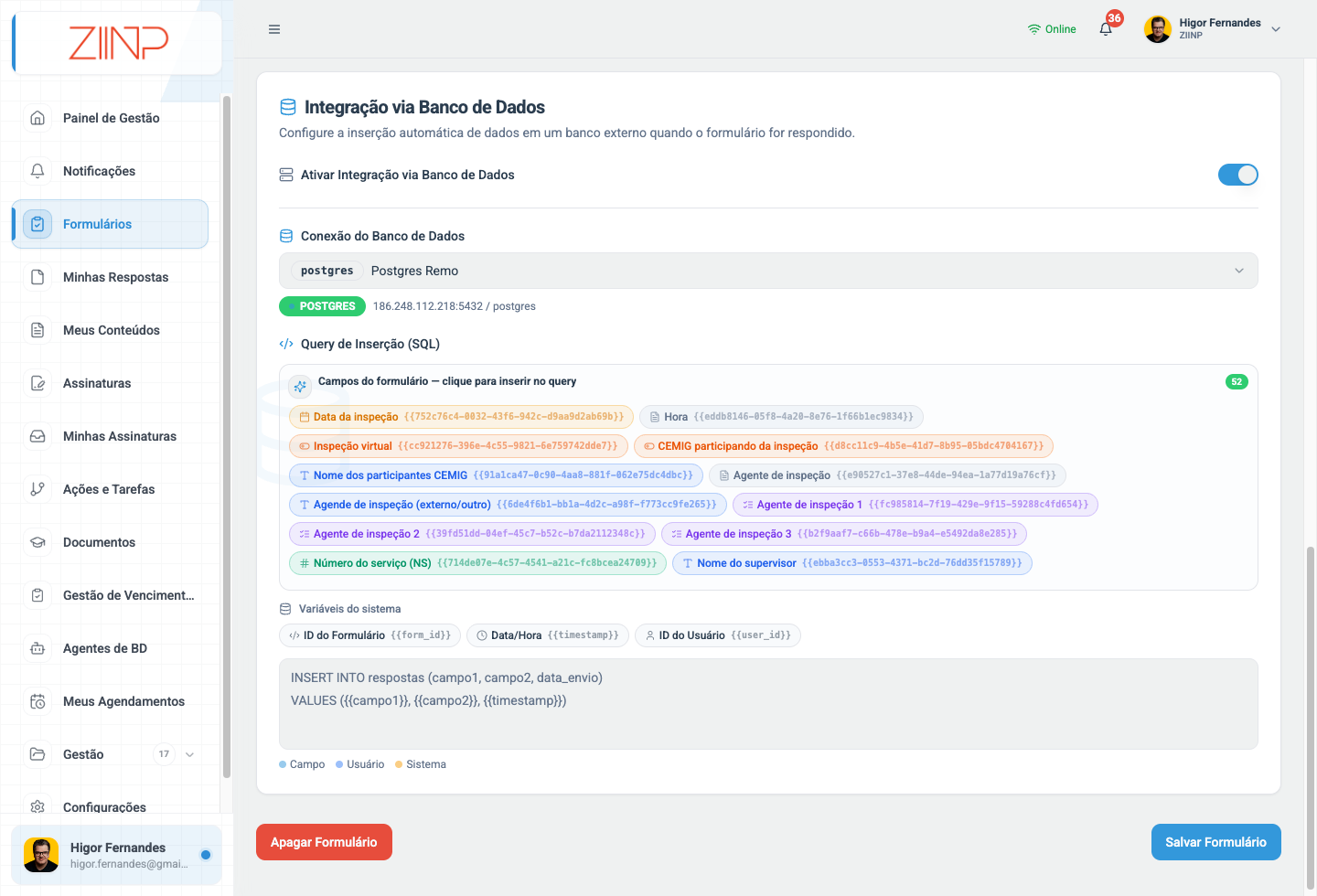This screenshot has height=896, width=1317.
Task: Click the Meus Agendamentos calendar icon
Action: click(x=37, y=701)
